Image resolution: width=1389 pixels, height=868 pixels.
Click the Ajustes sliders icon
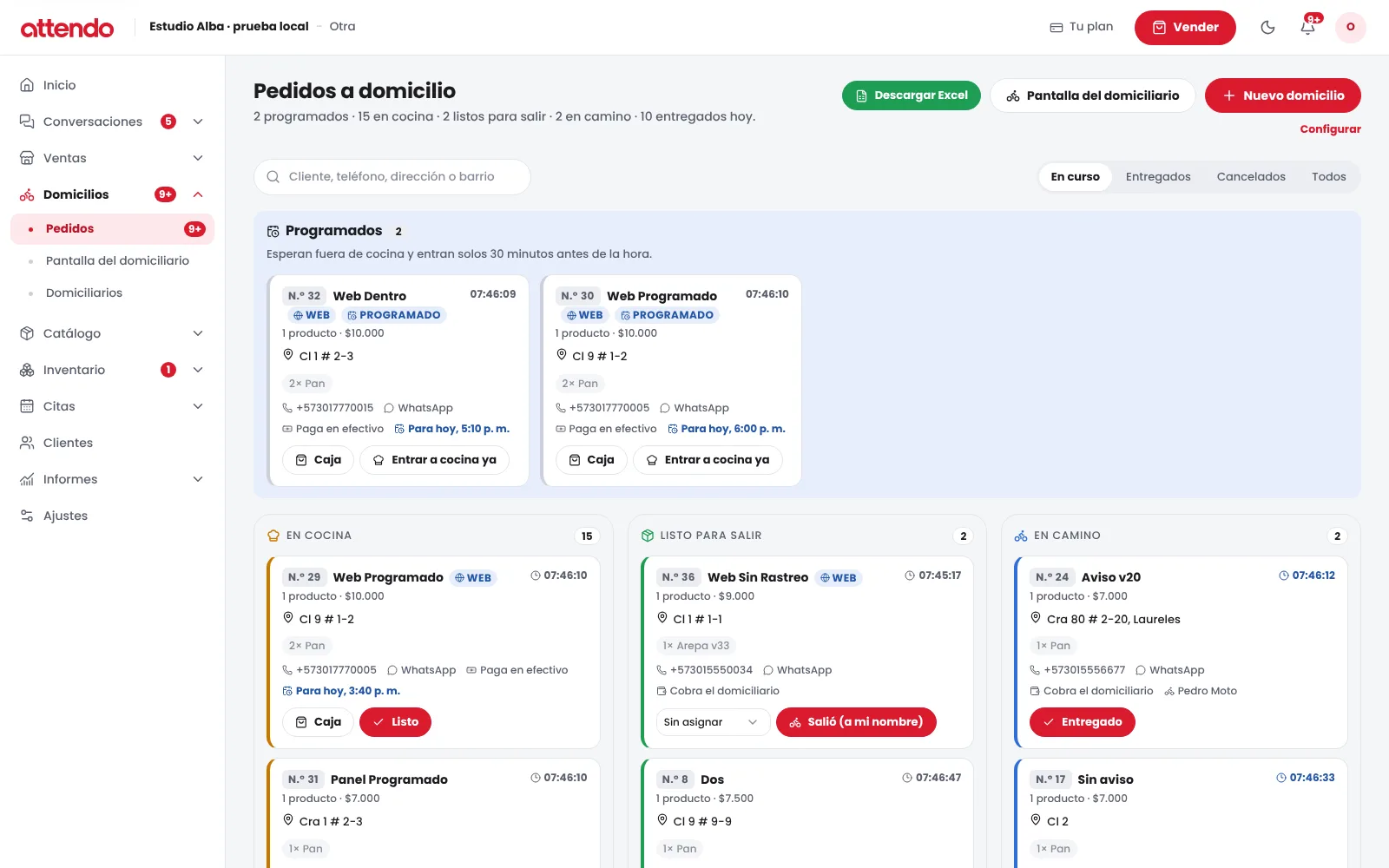[x=27, y=516]
